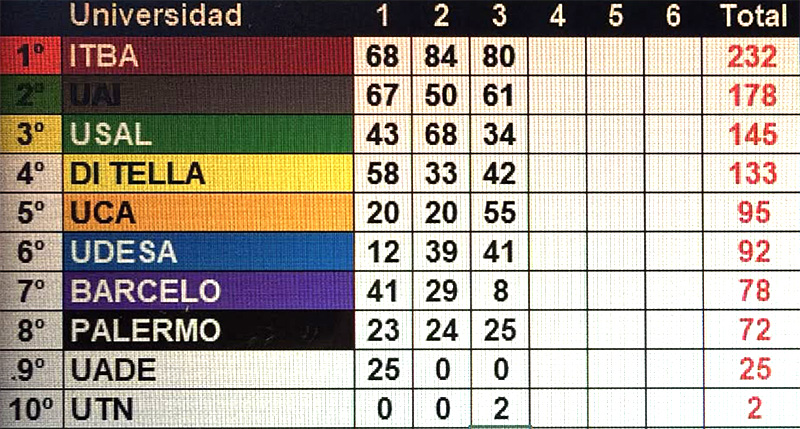The image size is (800, 429).
Task: Click ITBA round 2 score 84
Action: pos(441,56)
